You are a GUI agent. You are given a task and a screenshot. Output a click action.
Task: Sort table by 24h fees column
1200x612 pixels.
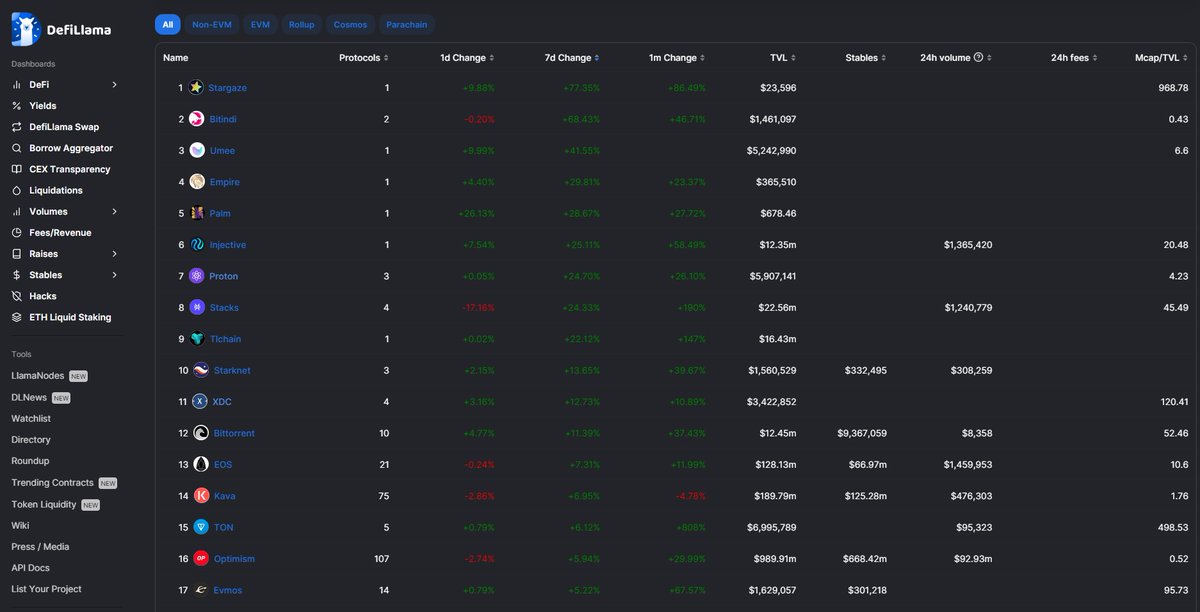click(x=1074, y=58)
